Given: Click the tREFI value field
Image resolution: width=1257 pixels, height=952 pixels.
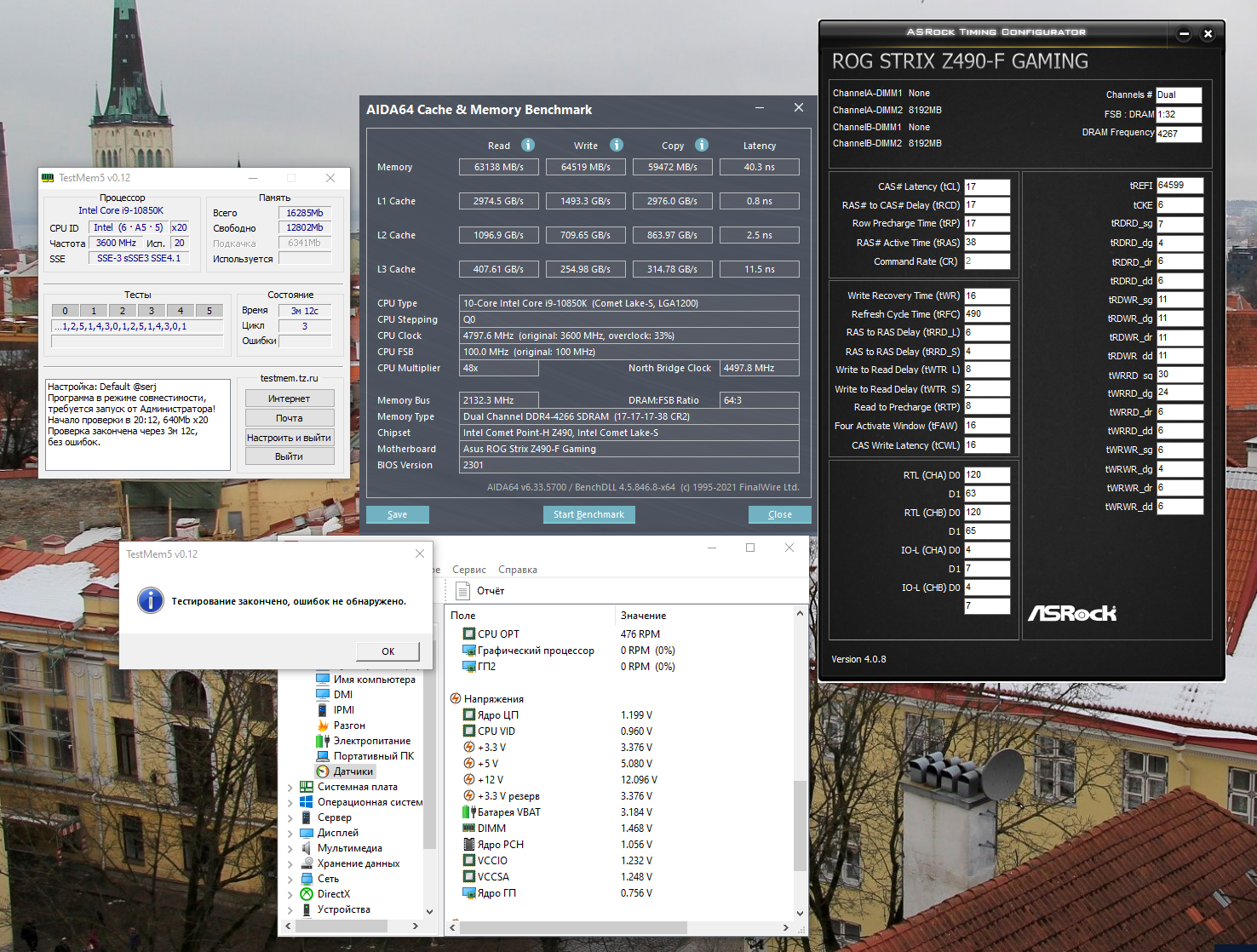Looking at the screenshot, I should pos(1180,185).
